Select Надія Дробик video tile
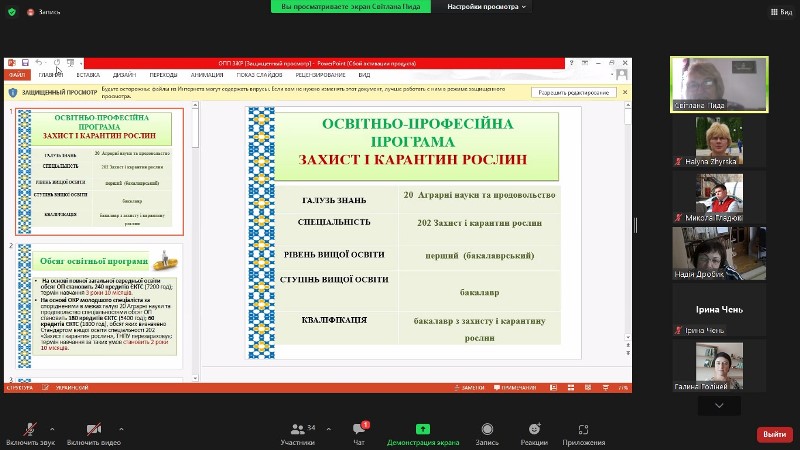800x450 pixels. (719, 254)
